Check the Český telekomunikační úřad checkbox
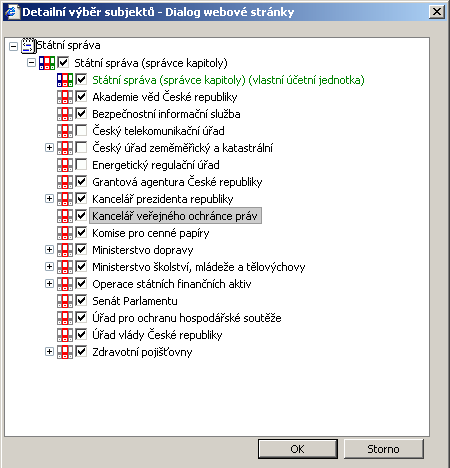 (x=81, y=130)
